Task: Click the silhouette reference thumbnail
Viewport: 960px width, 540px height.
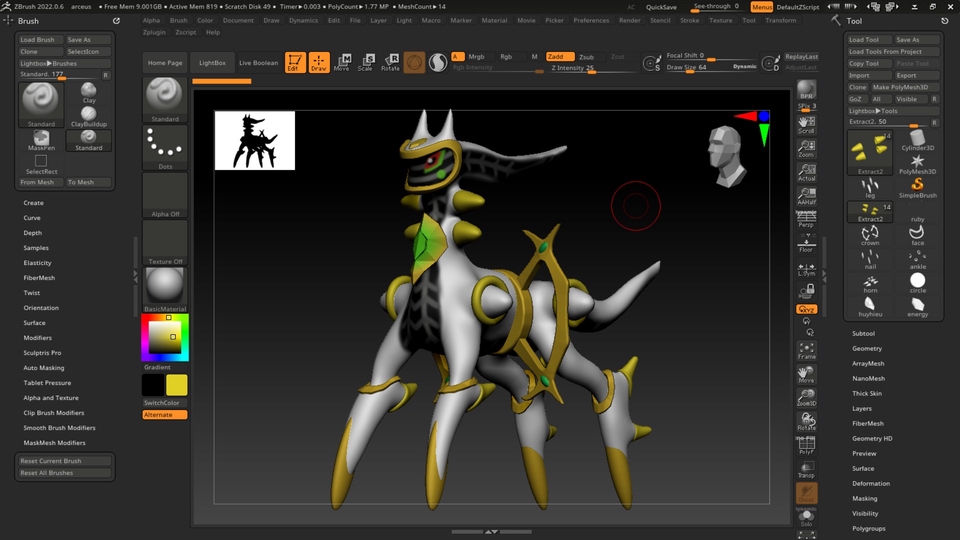Action: tap(255, 140)
